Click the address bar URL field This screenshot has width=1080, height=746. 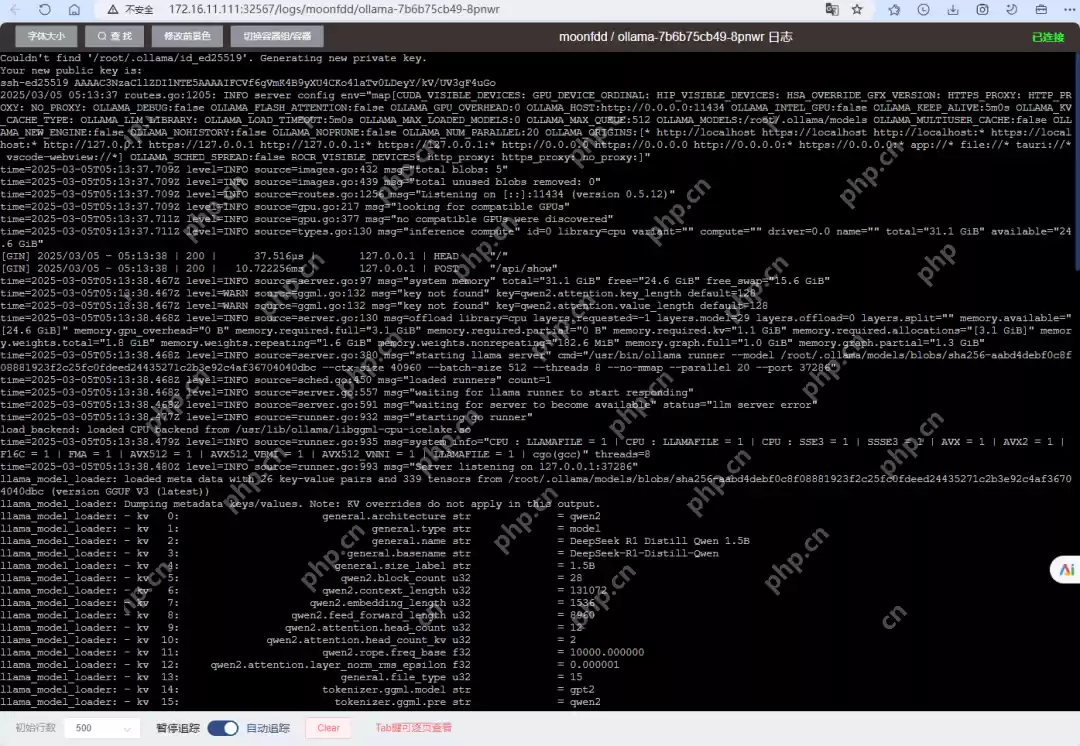pos(400,10)
